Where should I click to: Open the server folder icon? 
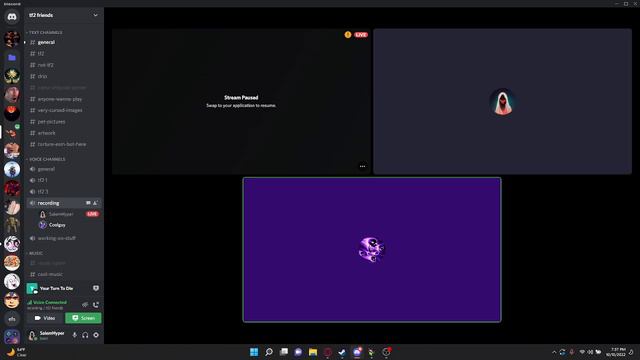[12, 58]
